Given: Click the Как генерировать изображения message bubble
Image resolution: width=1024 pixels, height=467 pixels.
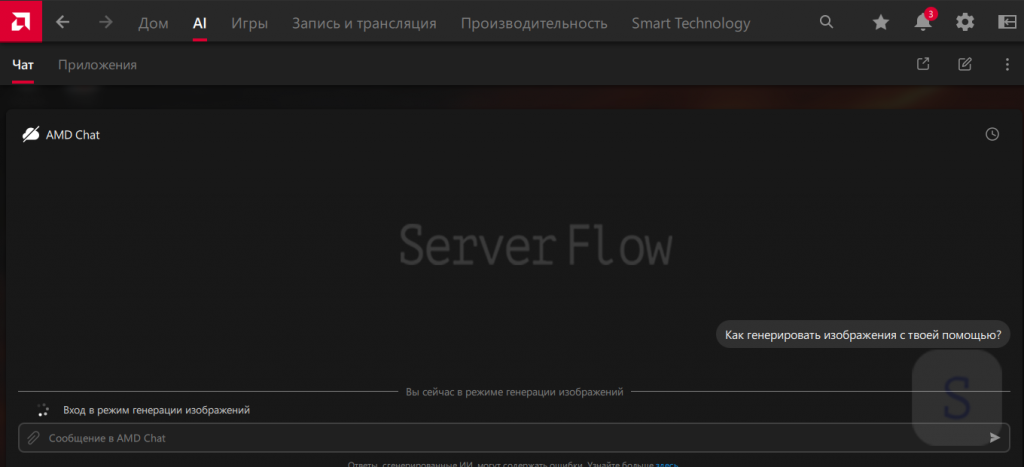Looking at the screenshot, I should tap(863, 334).
